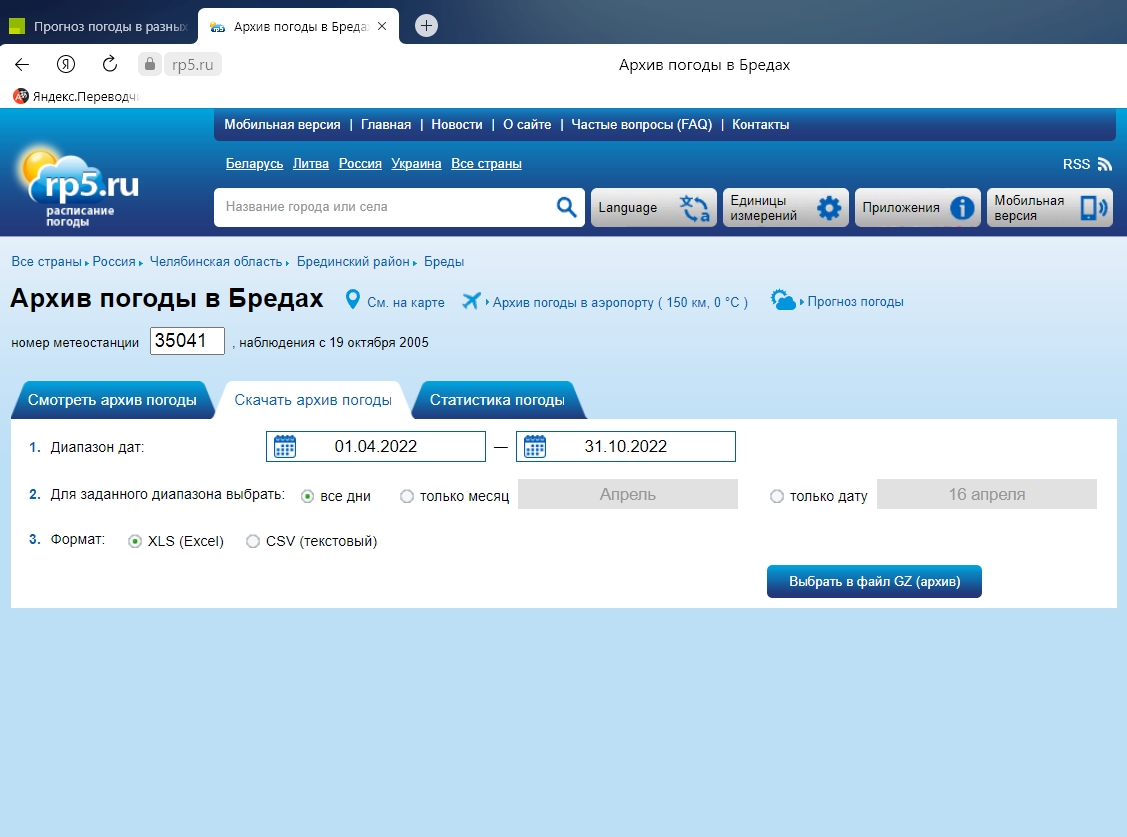Click the units settings gear icon

pos(829,208)
